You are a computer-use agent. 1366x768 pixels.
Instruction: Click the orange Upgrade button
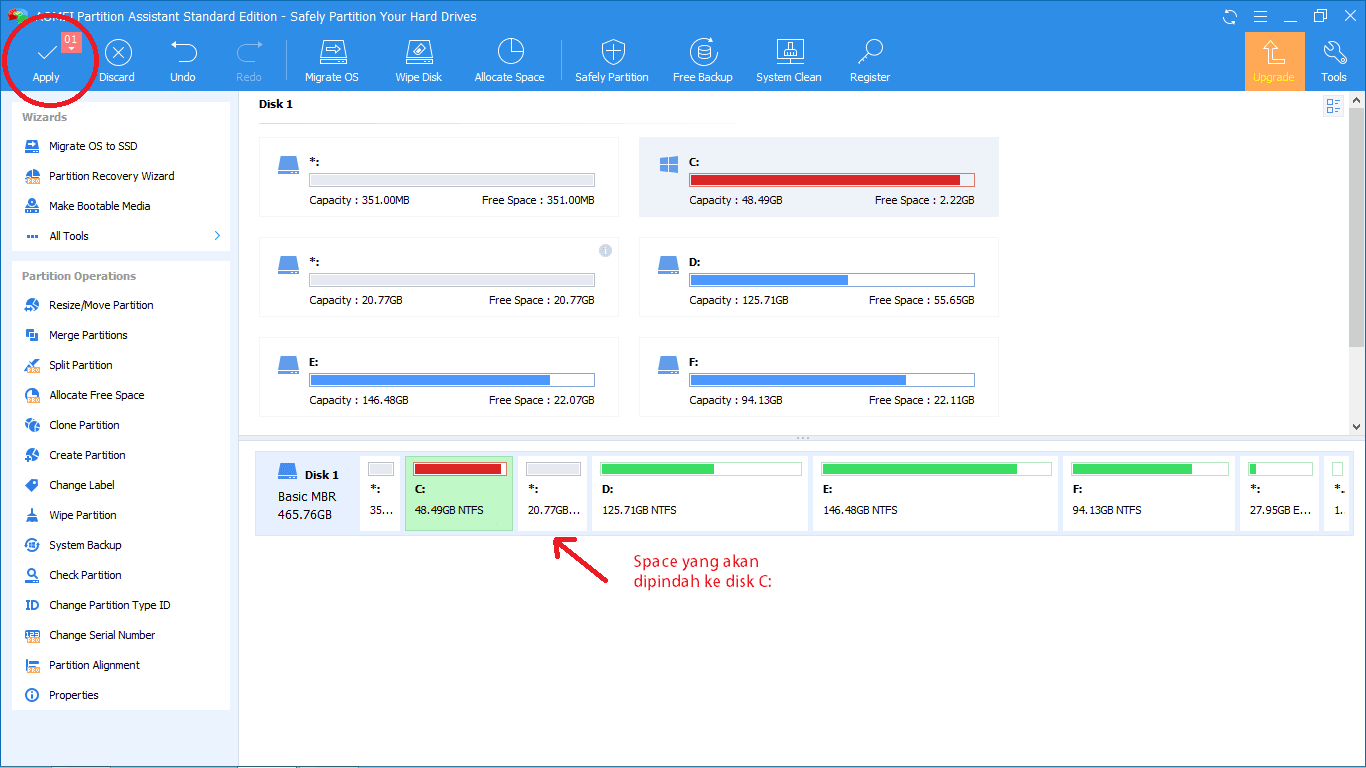1274,61
